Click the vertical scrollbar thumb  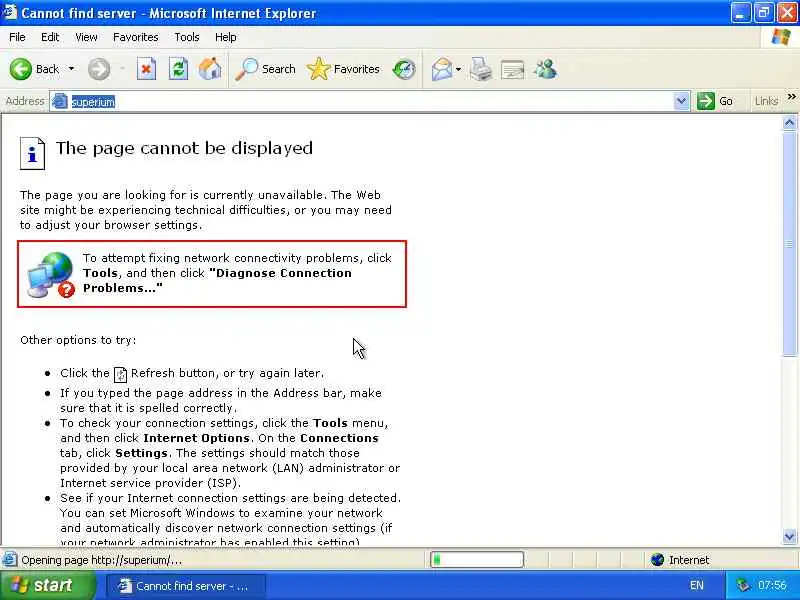789,243
